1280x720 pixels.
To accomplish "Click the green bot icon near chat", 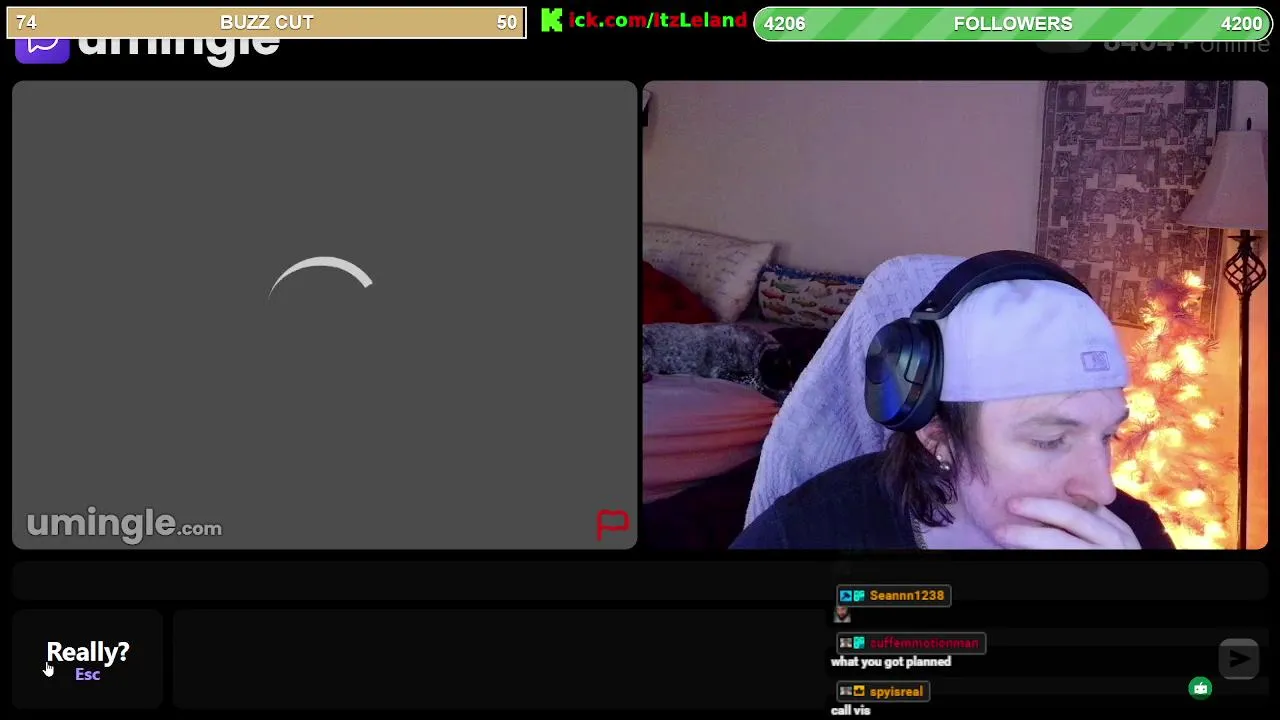I will click(x=1200, y=688).
